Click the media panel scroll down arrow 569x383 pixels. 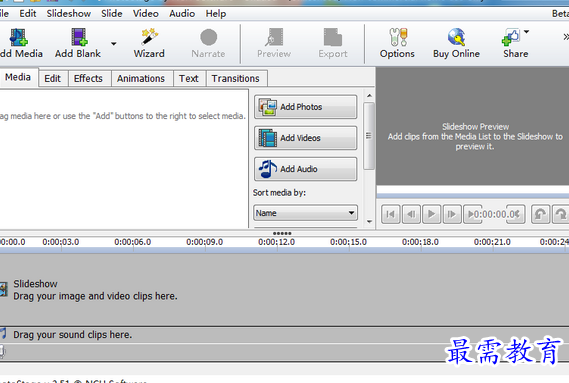pos(369,221)
